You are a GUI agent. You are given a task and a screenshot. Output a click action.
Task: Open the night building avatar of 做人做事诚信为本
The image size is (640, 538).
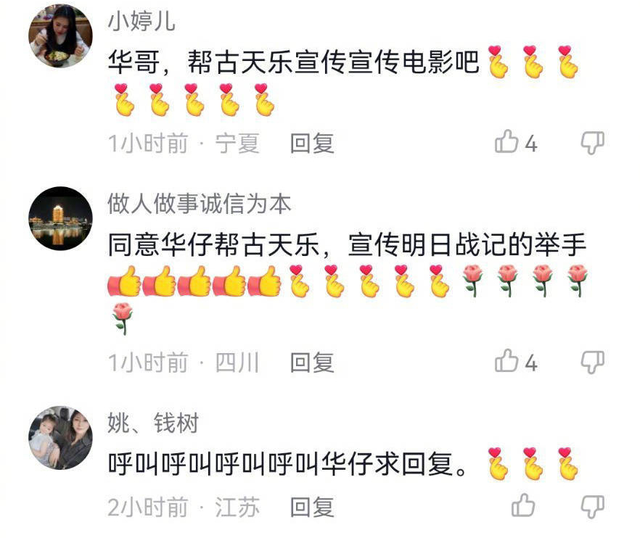pos(60,218)
